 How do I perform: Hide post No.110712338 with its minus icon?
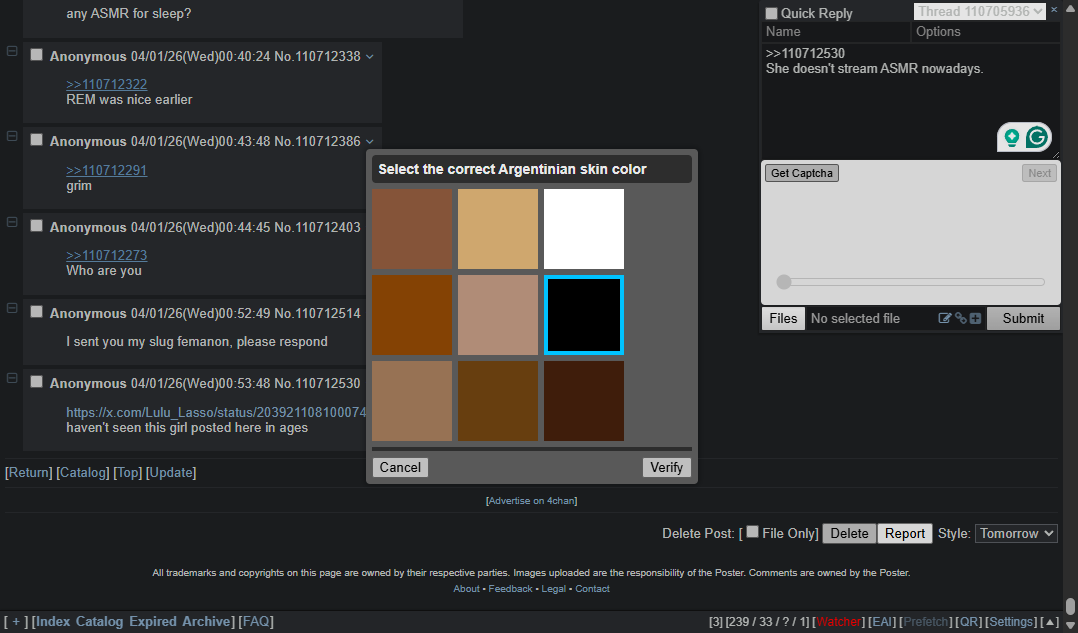click(12, 51)
